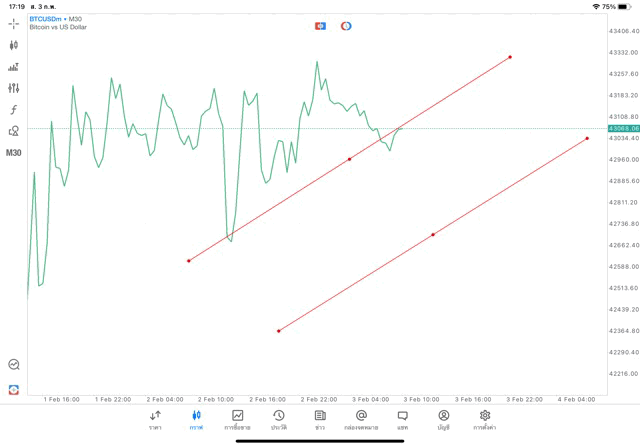Switch to the ราคา quotes tab
The image size is (640, 447).
155,420
